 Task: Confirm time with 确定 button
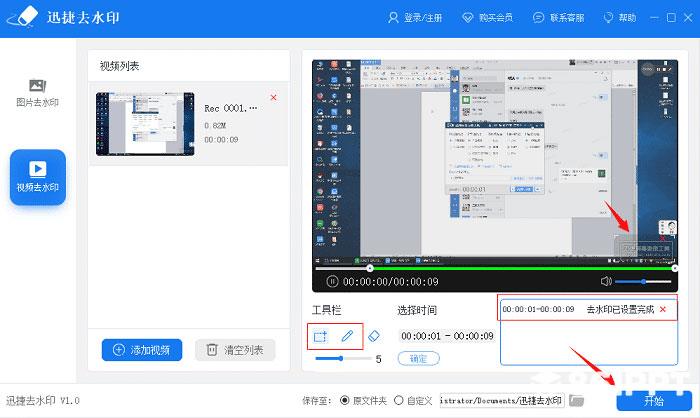tap(418, 358)
